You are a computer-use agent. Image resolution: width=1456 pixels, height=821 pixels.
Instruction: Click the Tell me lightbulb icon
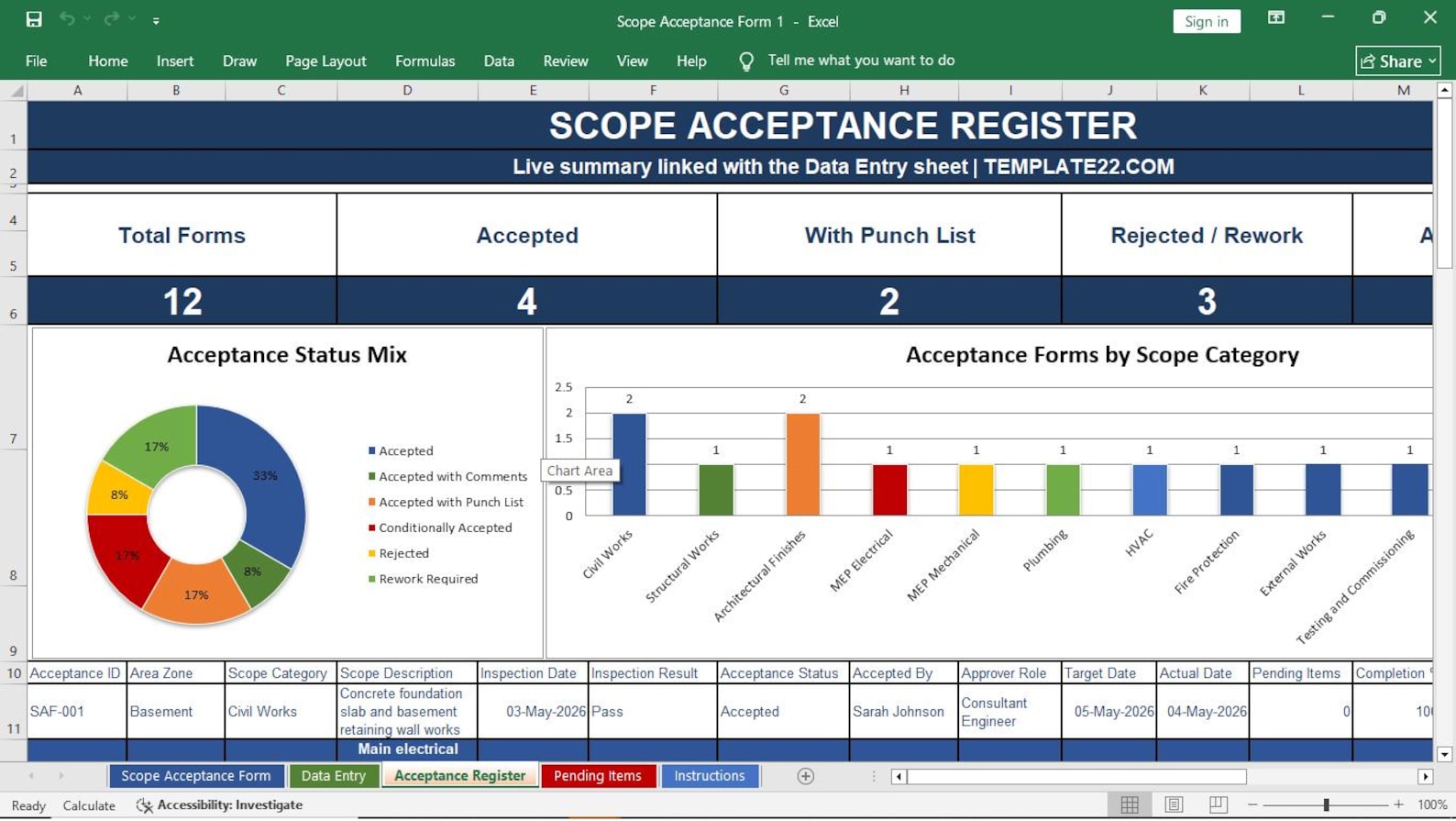point(746,61)
